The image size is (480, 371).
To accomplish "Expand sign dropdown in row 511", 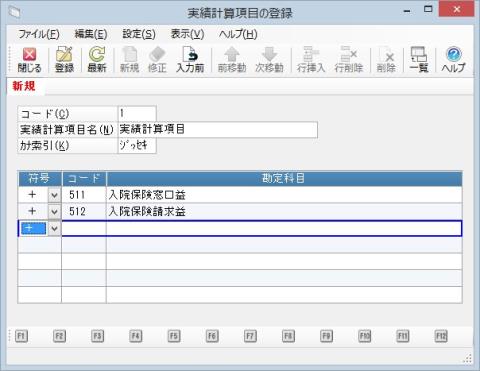I will 54,195.
